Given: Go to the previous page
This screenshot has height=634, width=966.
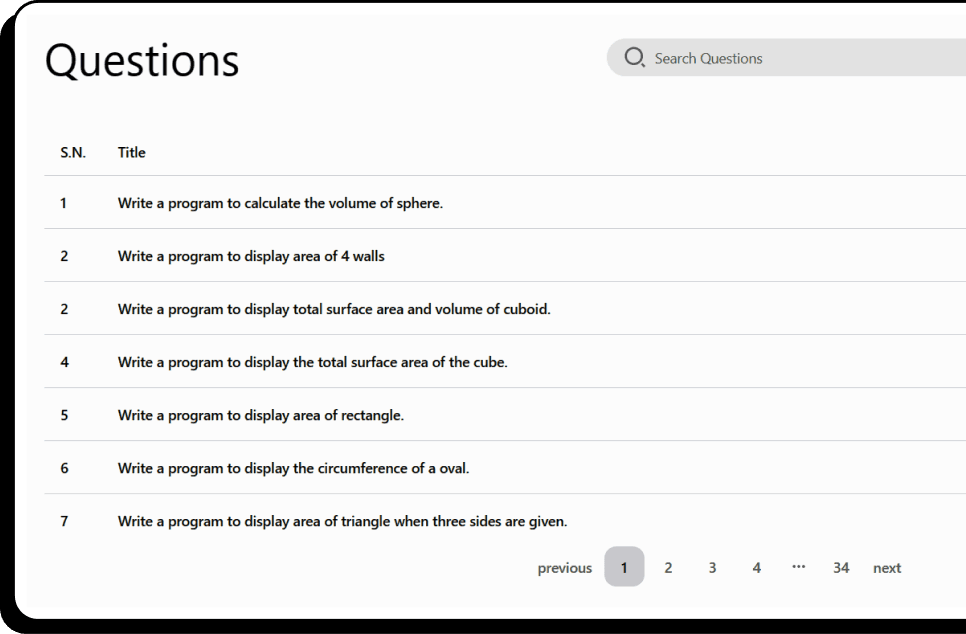Looking at the screenshot, I should tap(564, 567).
